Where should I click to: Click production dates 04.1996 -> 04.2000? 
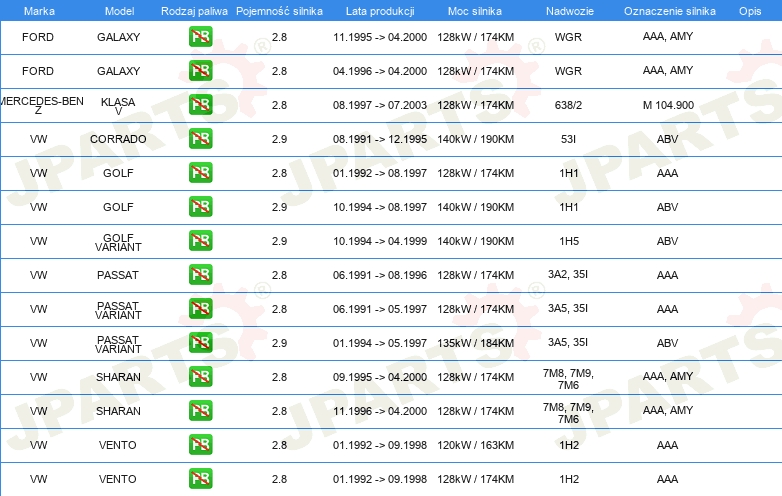pos(380,71)
